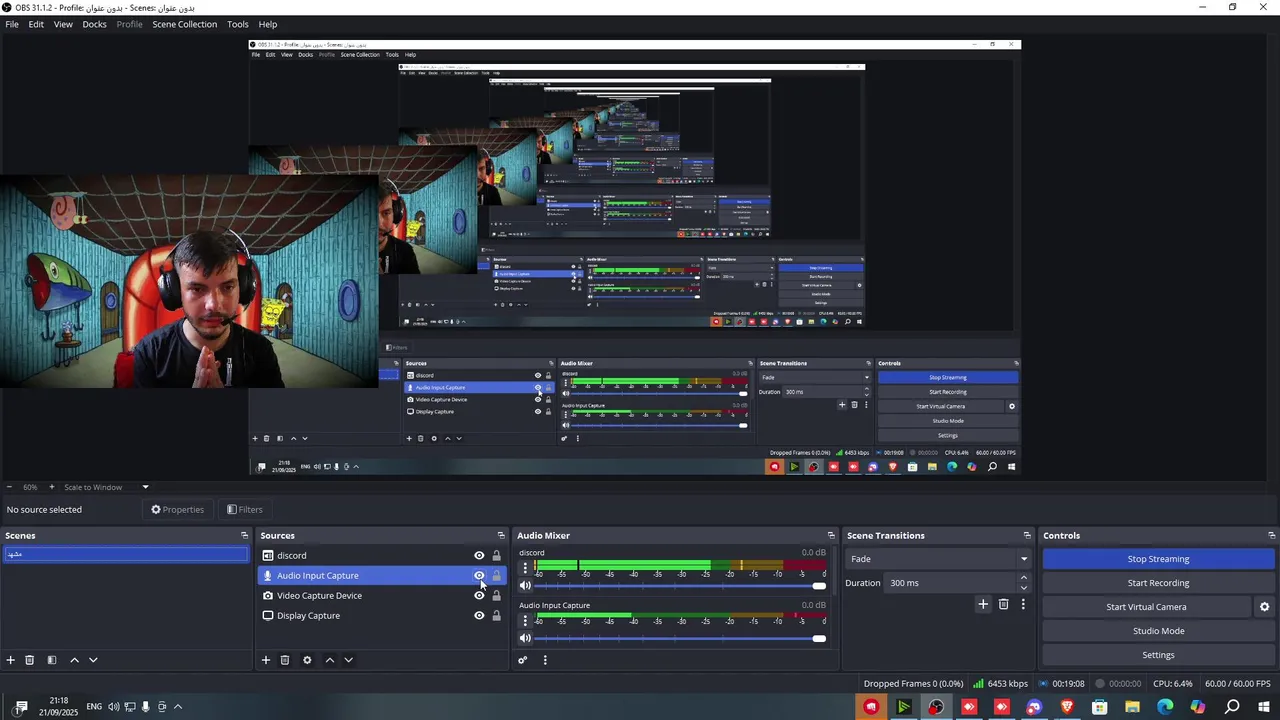The width and height of the screenshot is (1280, 720).
Task: Move scene up with the arrow icon
Action: [74, 660]
